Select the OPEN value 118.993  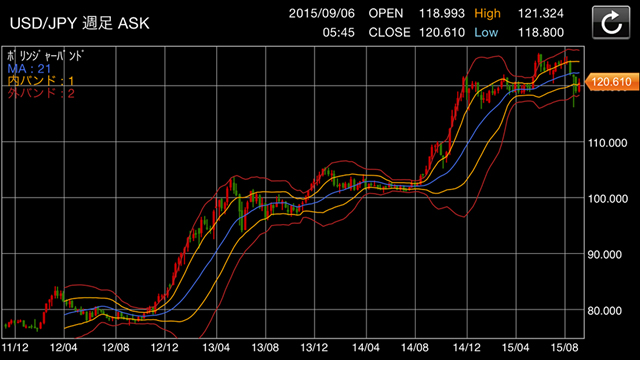pos(442,13)
